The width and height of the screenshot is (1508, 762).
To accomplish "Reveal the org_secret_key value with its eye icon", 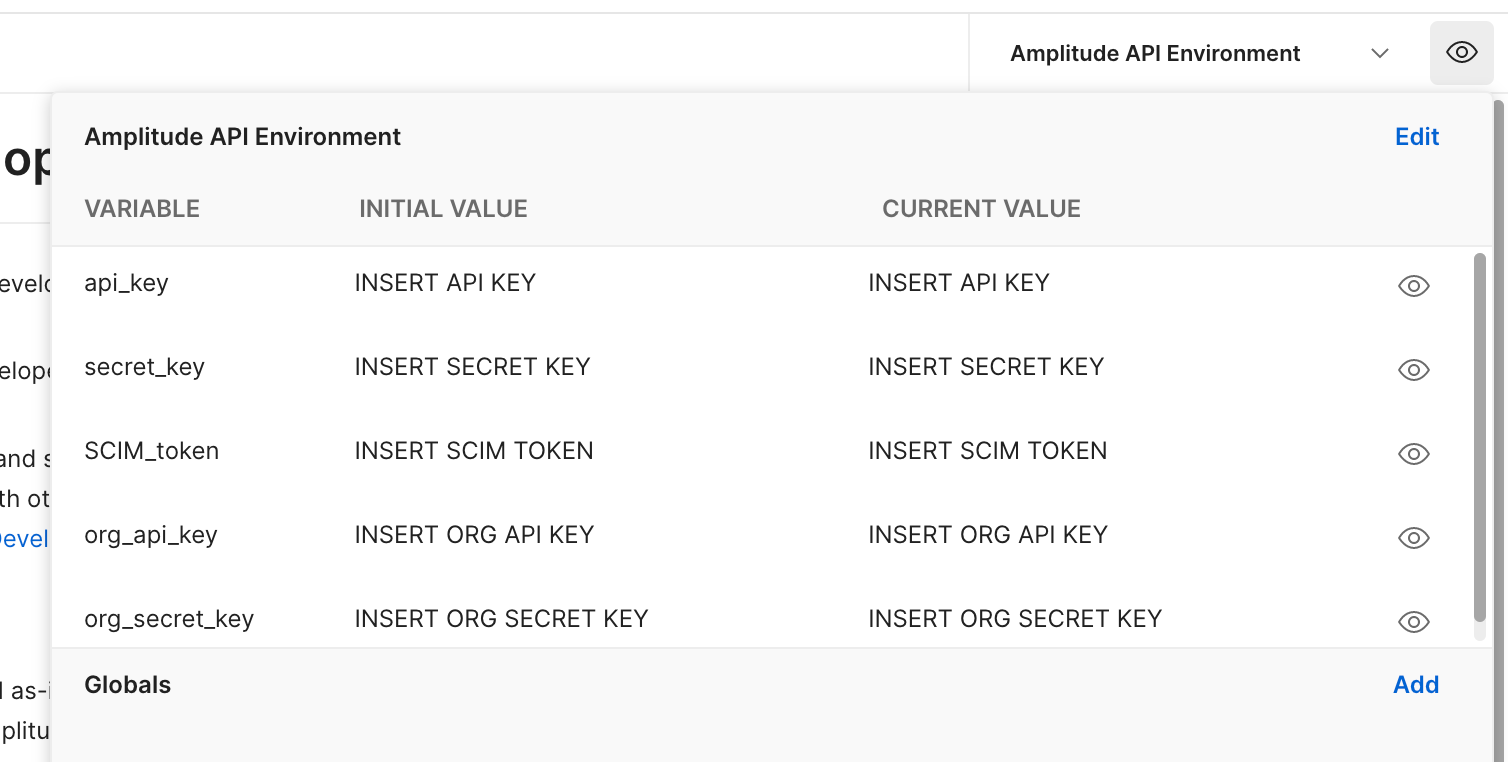I will 1413,622.
